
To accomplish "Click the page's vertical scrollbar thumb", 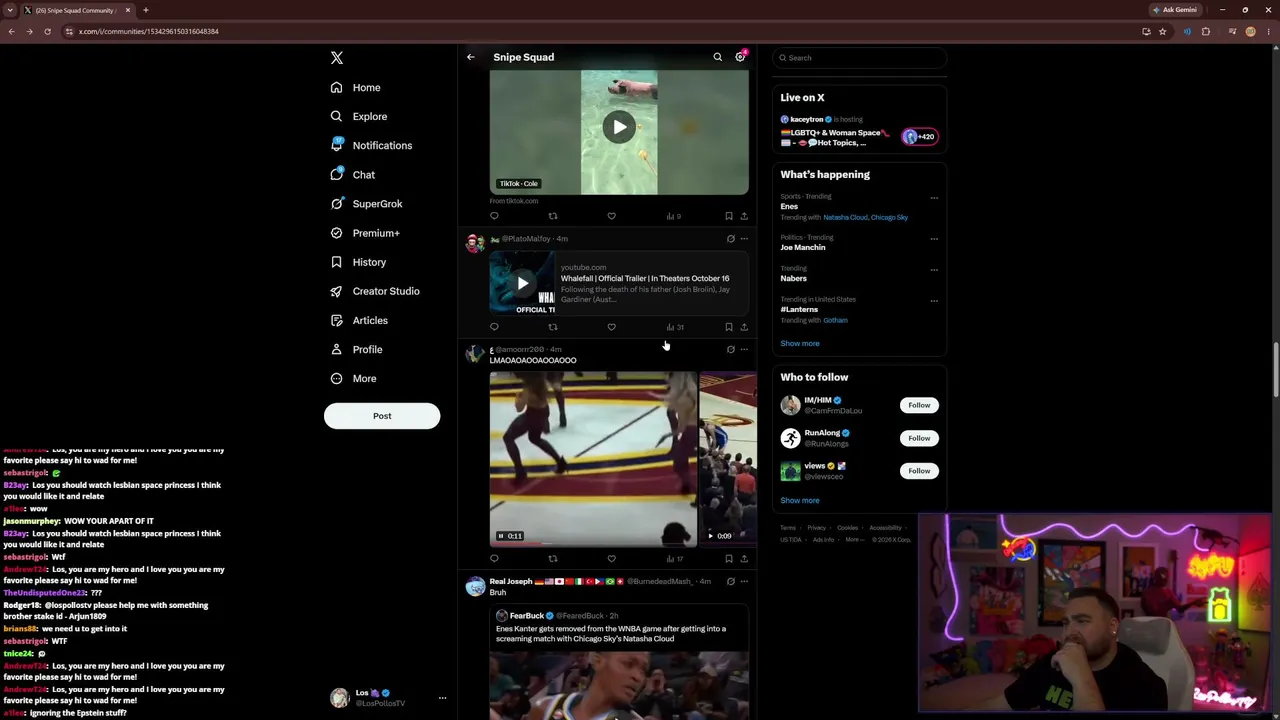I will pos(1275,370).
